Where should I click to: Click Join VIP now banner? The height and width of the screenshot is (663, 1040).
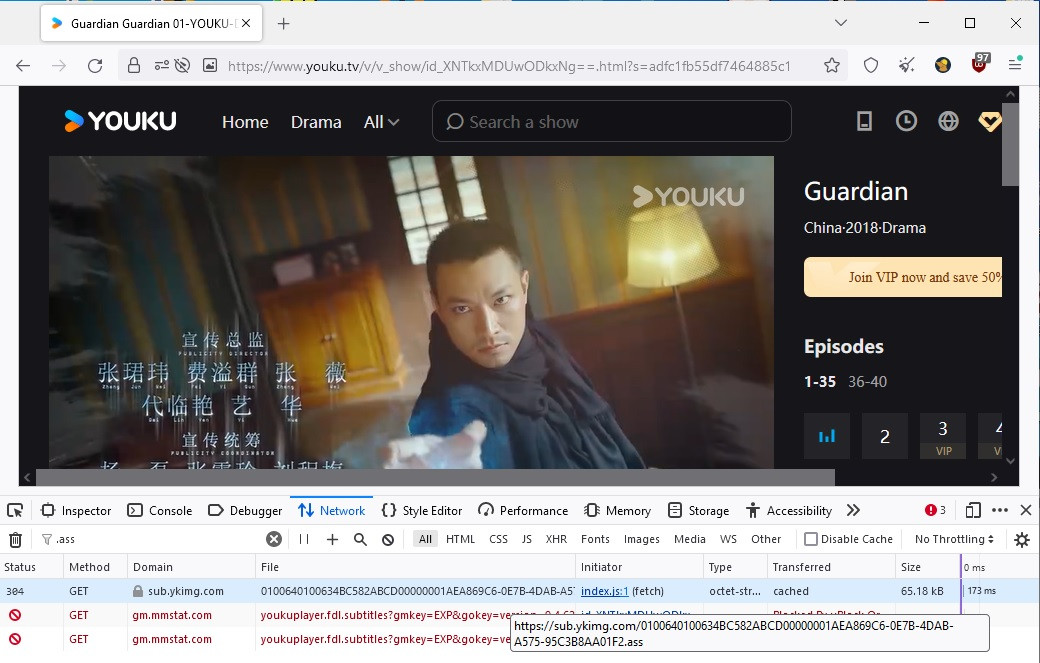(x=903, y=277)
